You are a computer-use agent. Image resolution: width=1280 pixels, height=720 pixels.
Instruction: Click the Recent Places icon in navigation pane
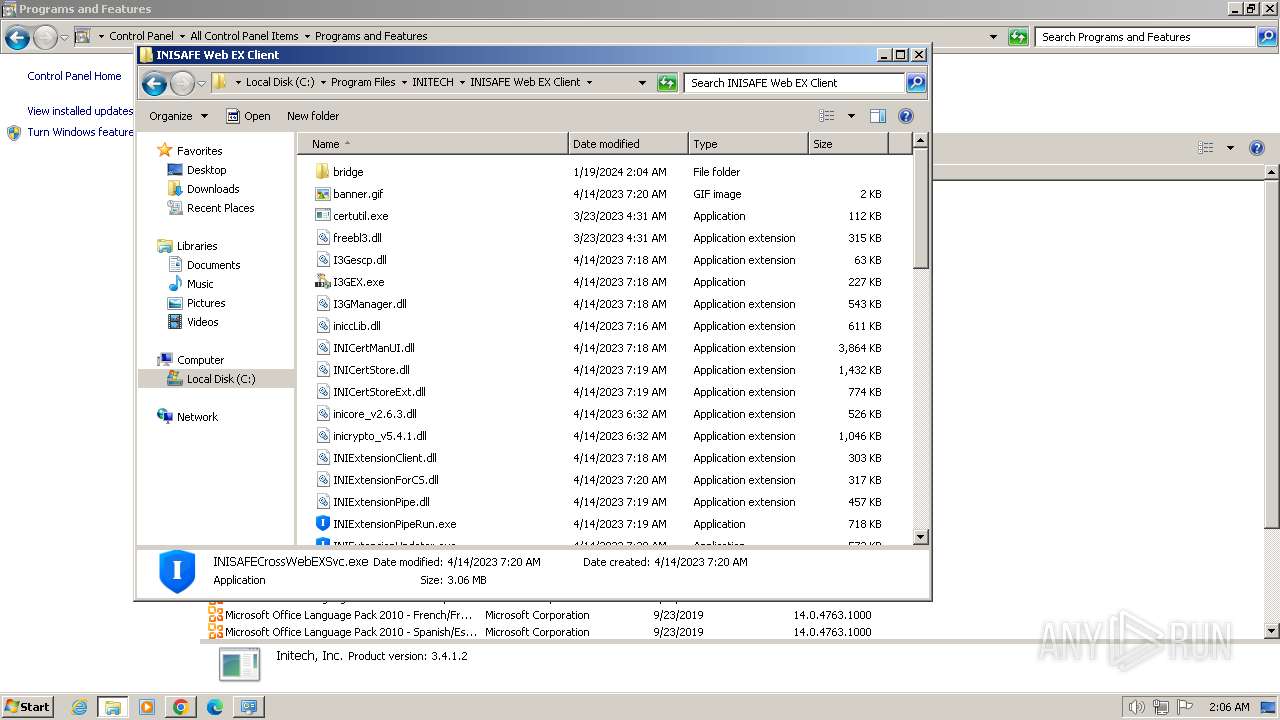(175, 208)
